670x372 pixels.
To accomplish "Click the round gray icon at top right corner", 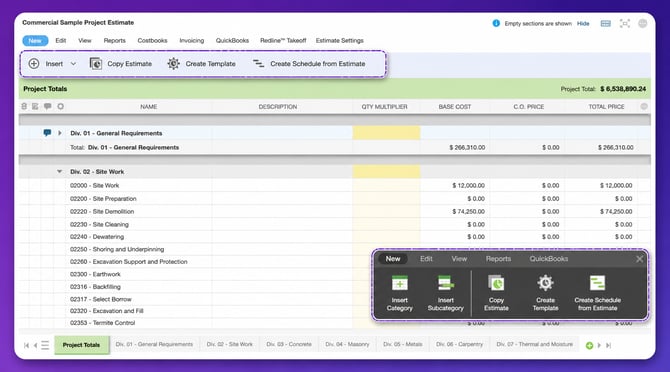I will tap(643, 23).
